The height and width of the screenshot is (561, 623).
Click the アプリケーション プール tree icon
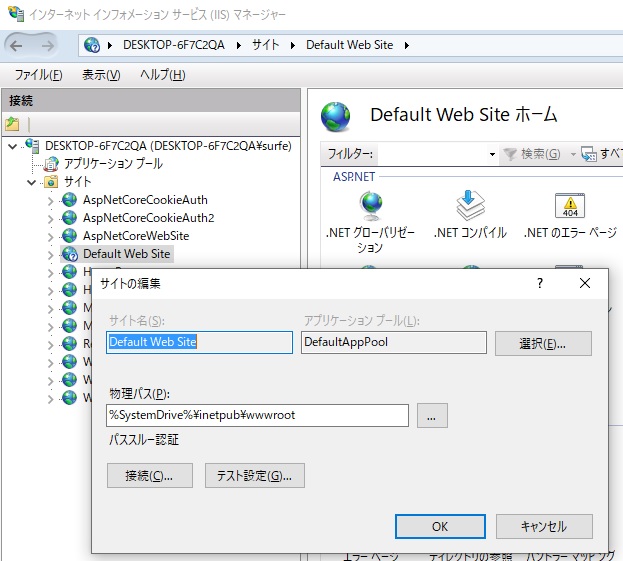tap(51, 164)
